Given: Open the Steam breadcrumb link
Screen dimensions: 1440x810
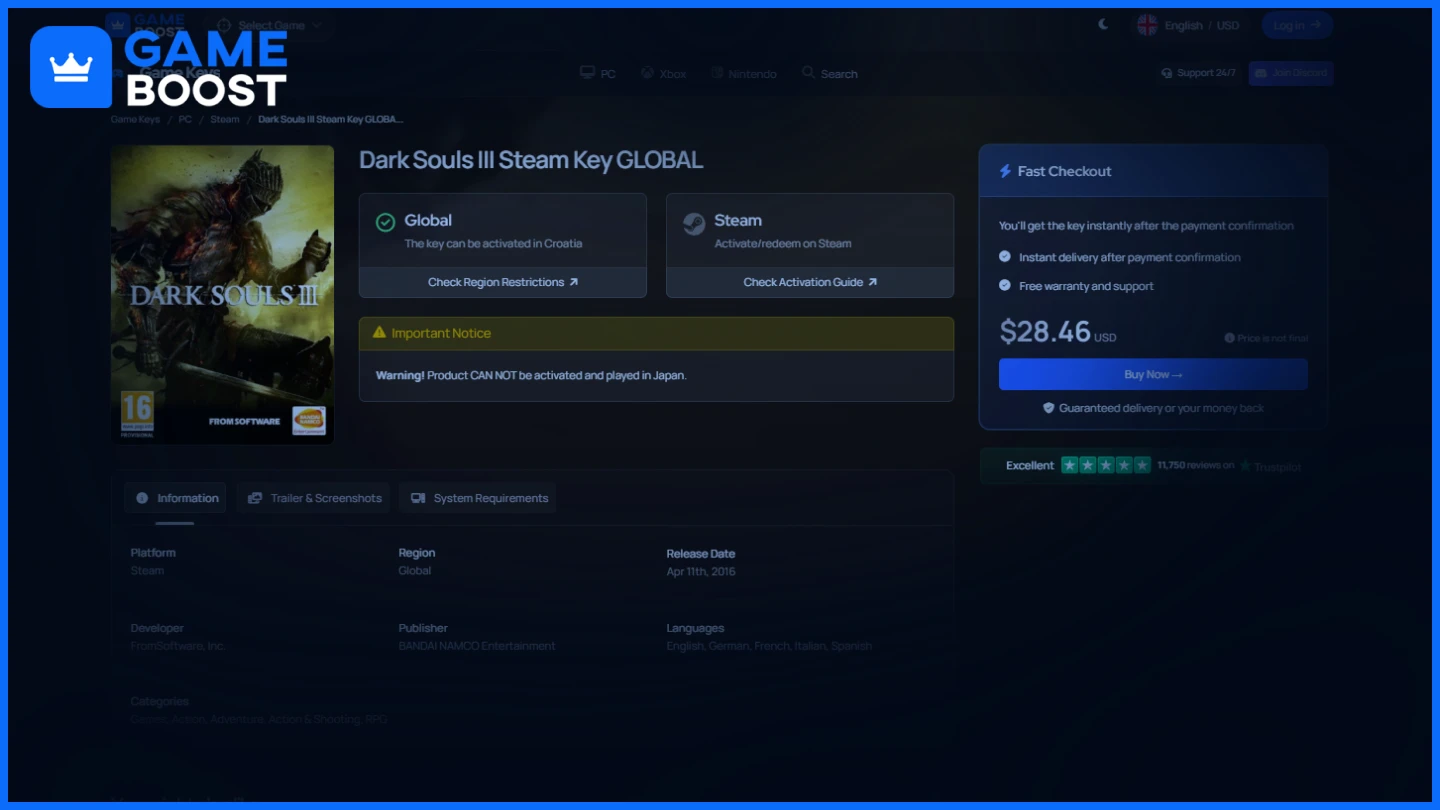Looking at the screenshot, I should tap(225, 119).
